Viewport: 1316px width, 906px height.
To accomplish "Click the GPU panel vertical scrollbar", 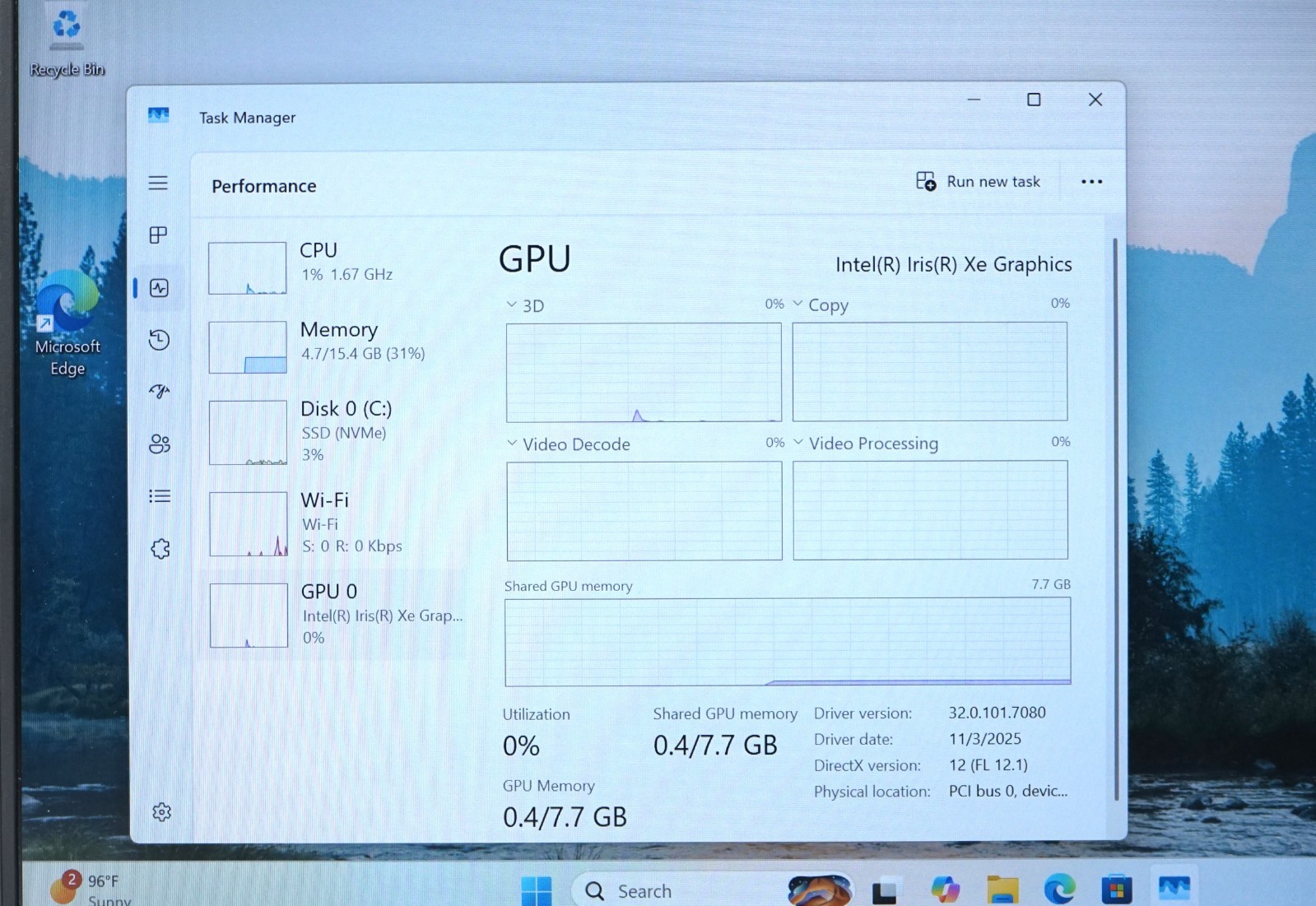I will [x=1115, y=518].
